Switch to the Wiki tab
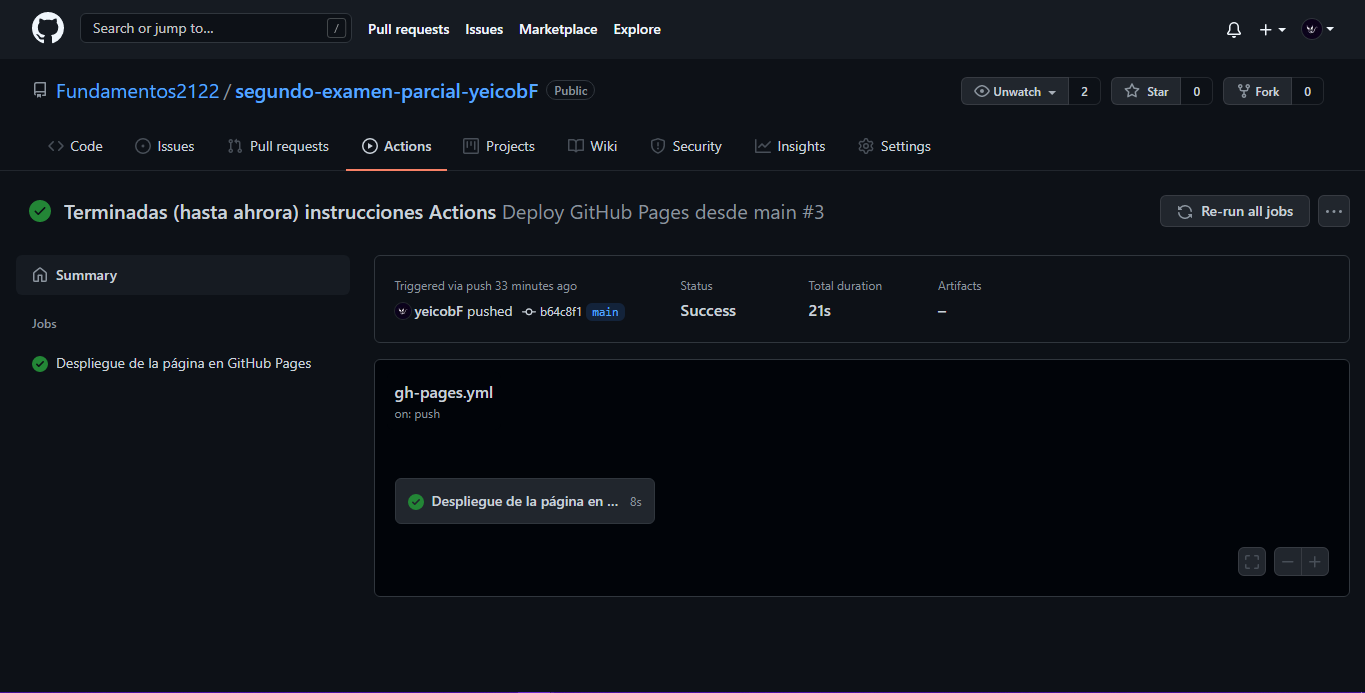Viewport: 1365px width, 693px height. pyautogui.click(x=593, y=146)
